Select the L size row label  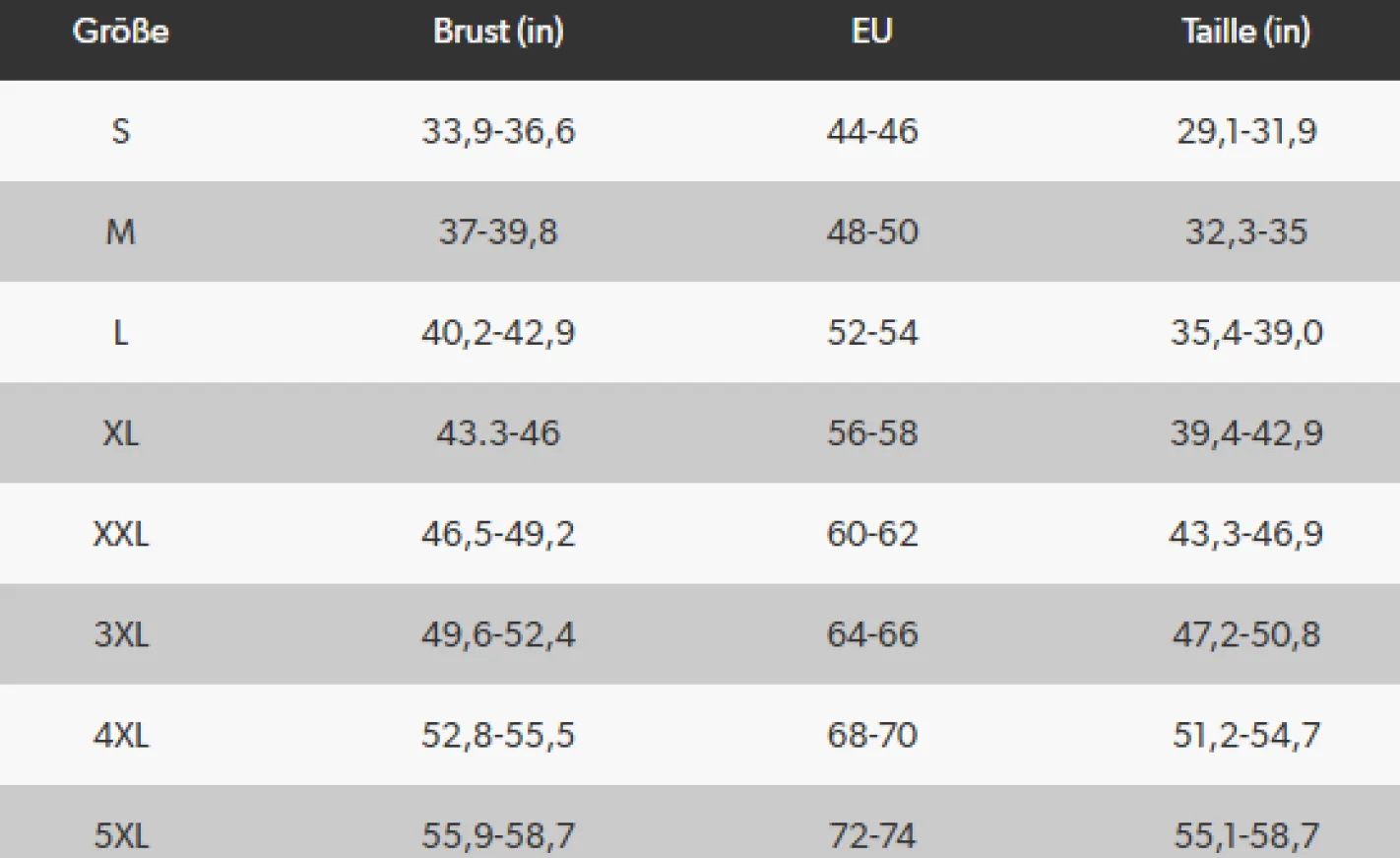(x=120, y=333)
